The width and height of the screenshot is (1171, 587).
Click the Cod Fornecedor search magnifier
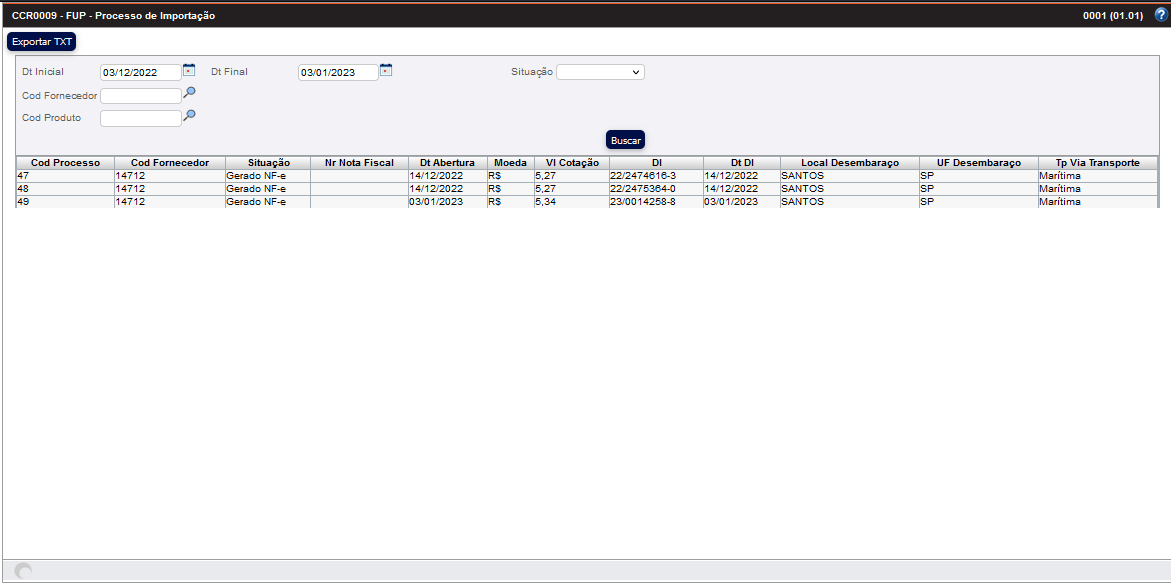pyautogui.click(x=189, y=93)
